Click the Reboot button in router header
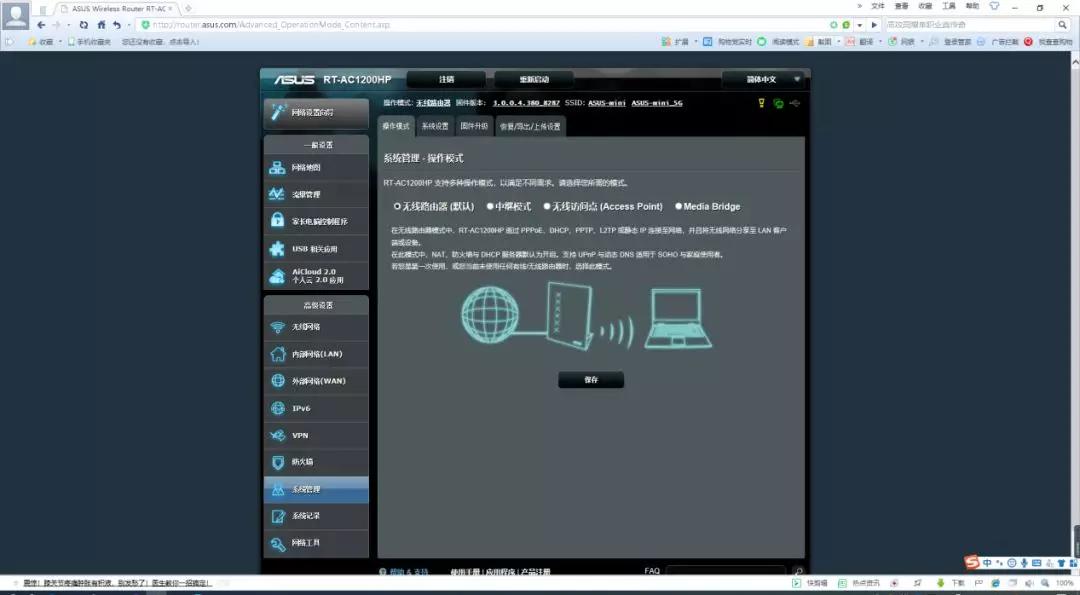The image size is (1080, 595). (x=534, y=79)
